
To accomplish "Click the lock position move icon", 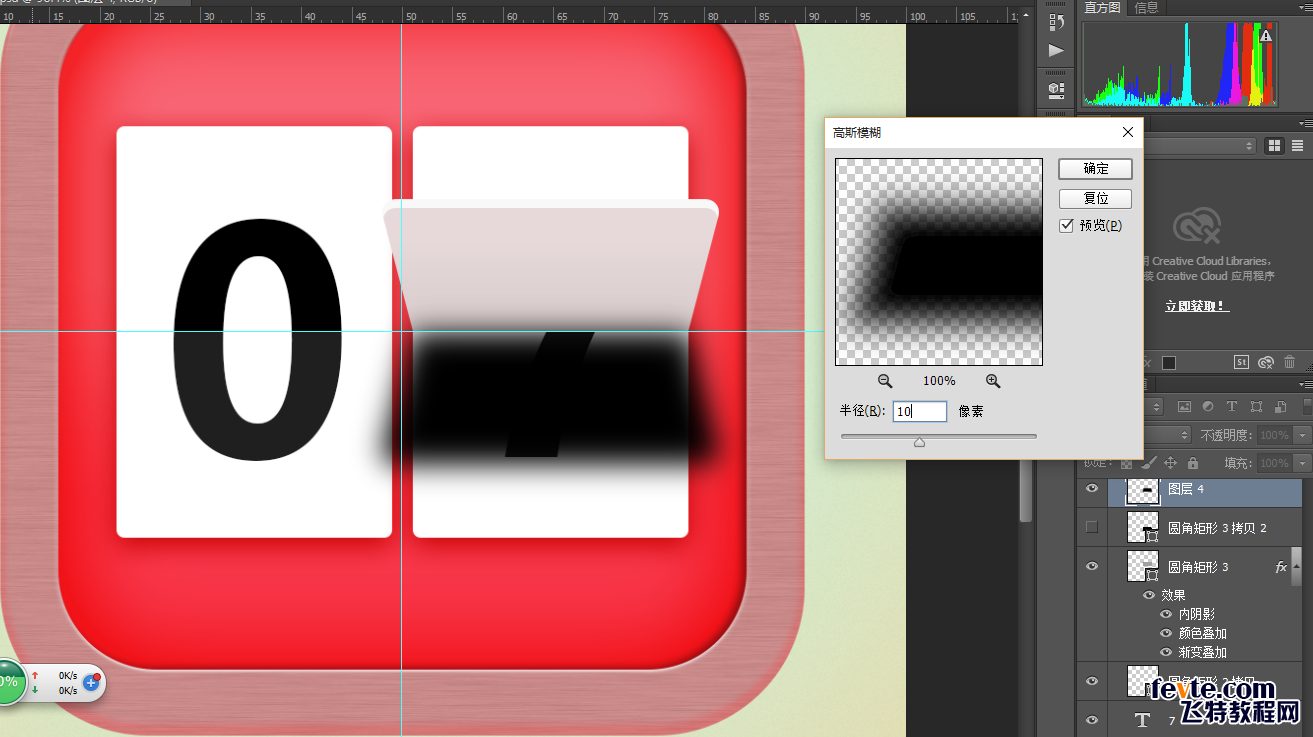I will (x=1171, y=463).
